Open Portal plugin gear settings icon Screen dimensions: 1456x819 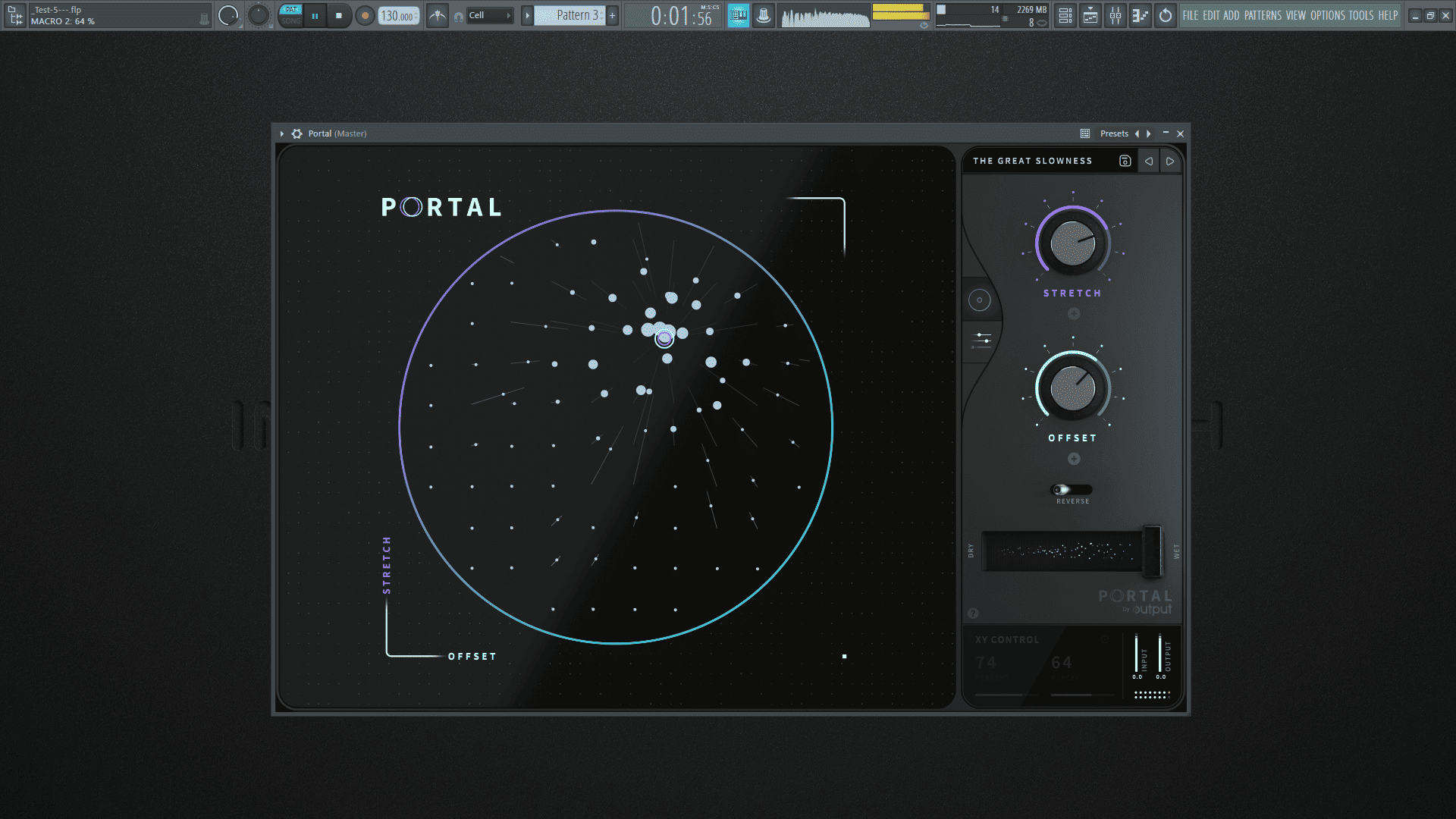297,133
